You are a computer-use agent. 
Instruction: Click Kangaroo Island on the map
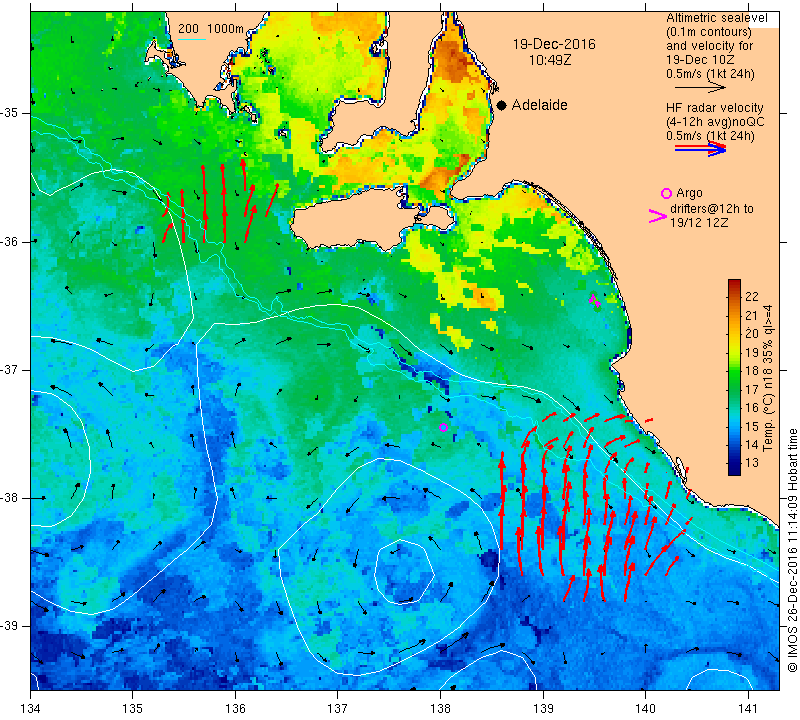372,221
